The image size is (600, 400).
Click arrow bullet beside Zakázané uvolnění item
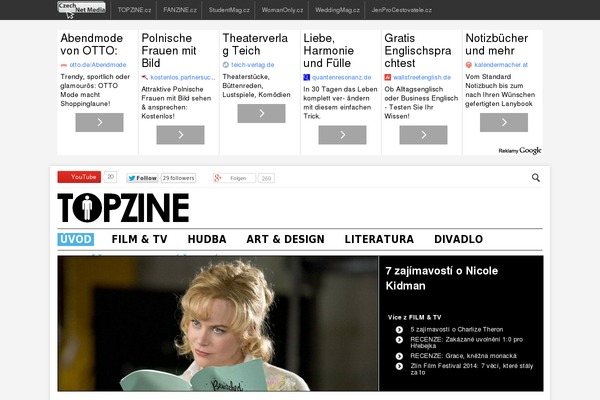point(399,340)
